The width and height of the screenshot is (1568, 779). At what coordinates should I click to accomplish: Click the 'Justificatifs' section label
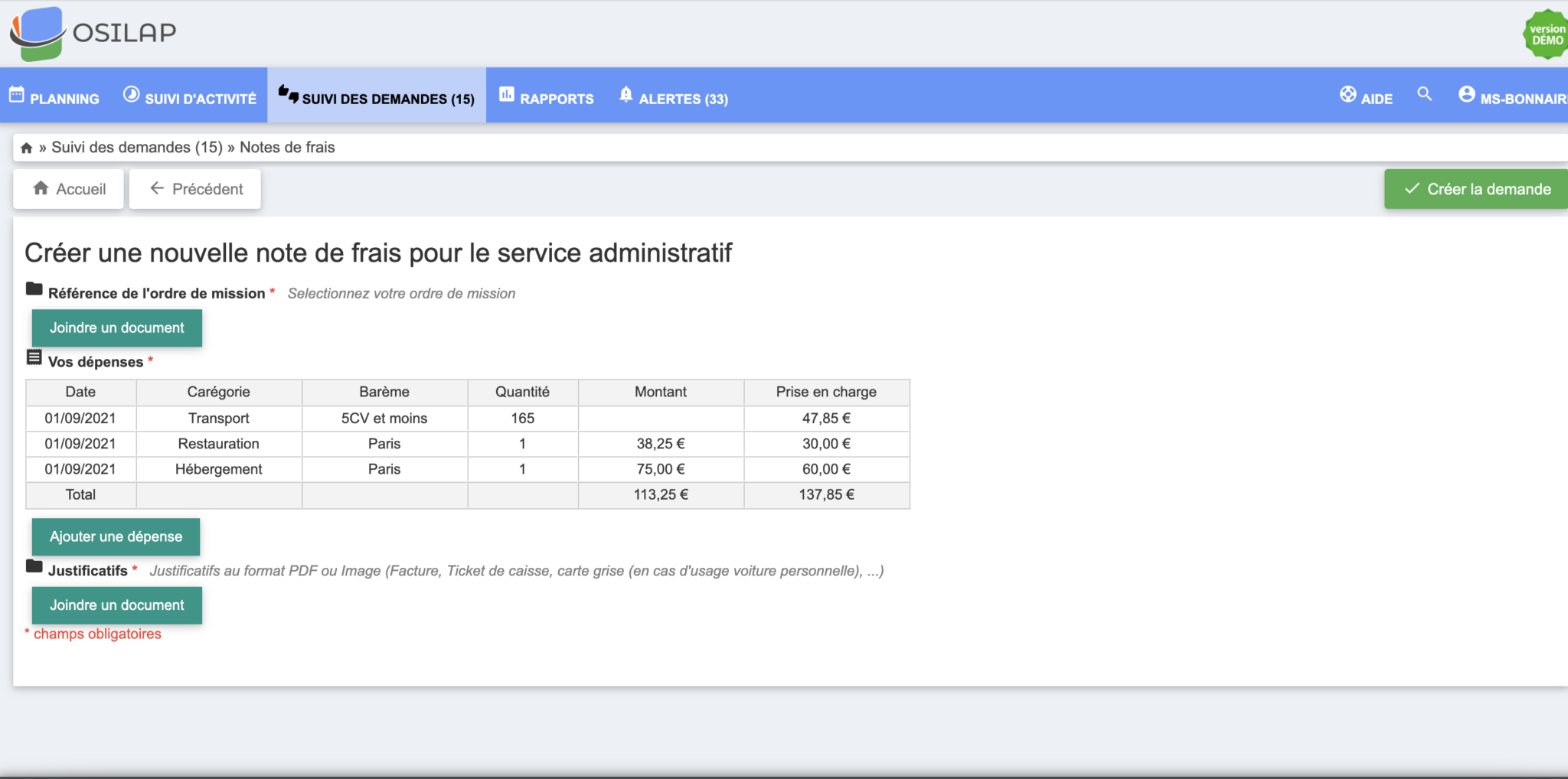88,571
